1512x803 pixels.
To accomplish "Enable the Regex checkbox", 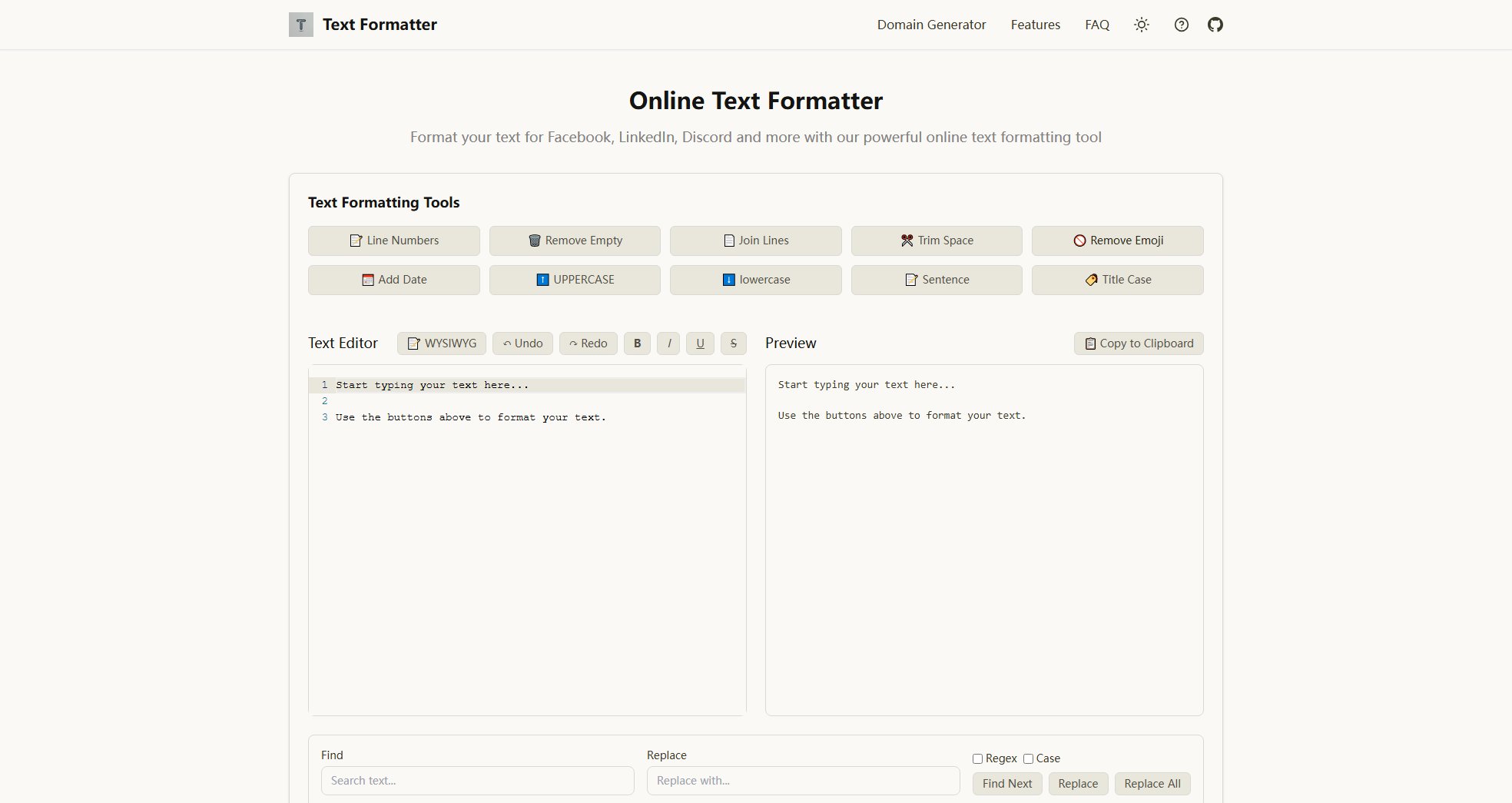I will pos(977,758).
